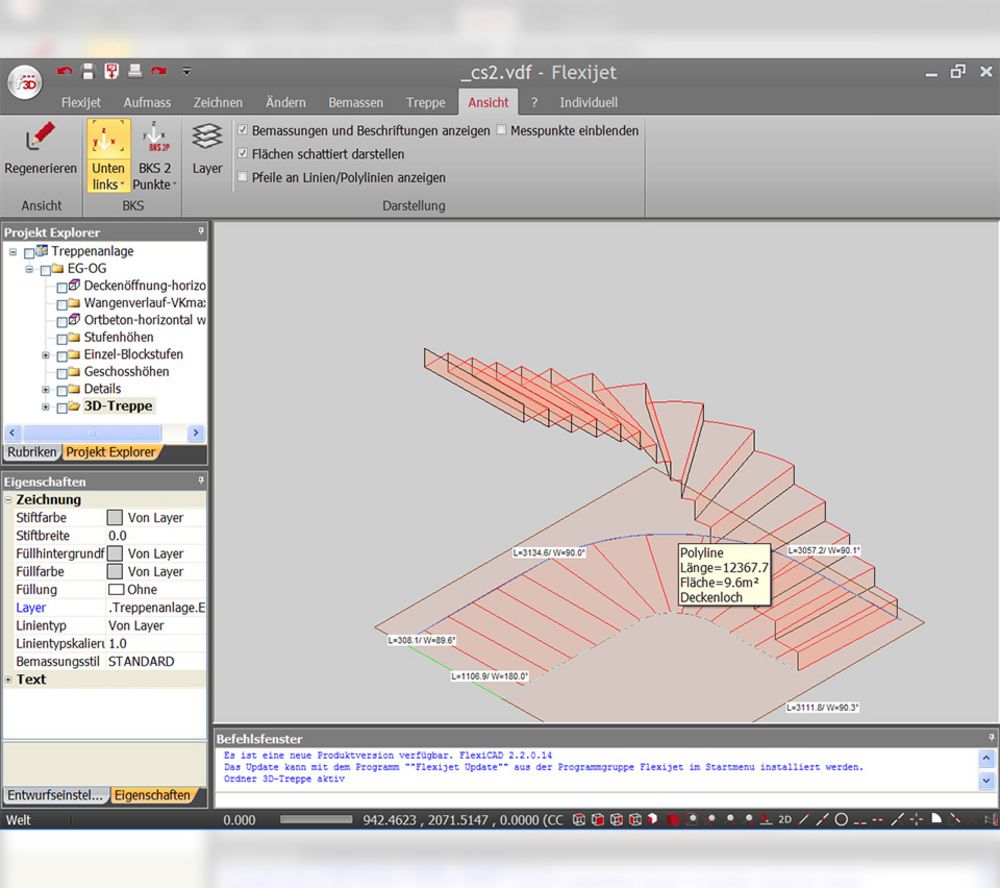The width and height of the screenshot is (1000, 888).
Task: Click the circle snap icon in status bar
Action: point(841,820)
